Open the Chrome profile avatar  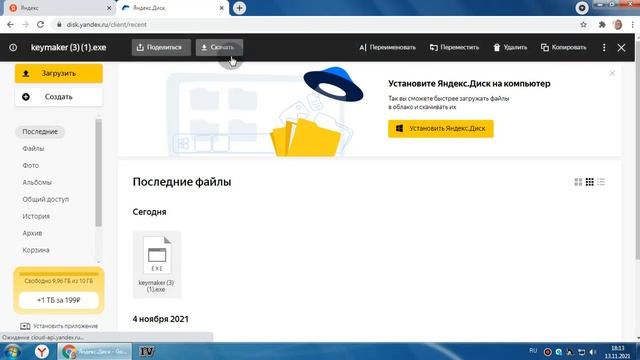click(618, 24)
